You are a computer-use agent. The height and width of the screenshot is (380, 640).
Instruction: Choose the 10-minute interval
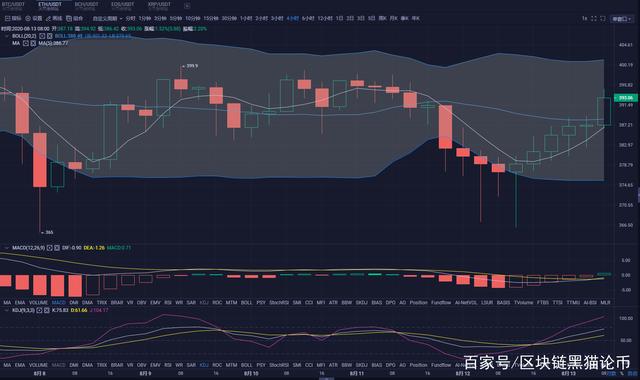(193, 18)
